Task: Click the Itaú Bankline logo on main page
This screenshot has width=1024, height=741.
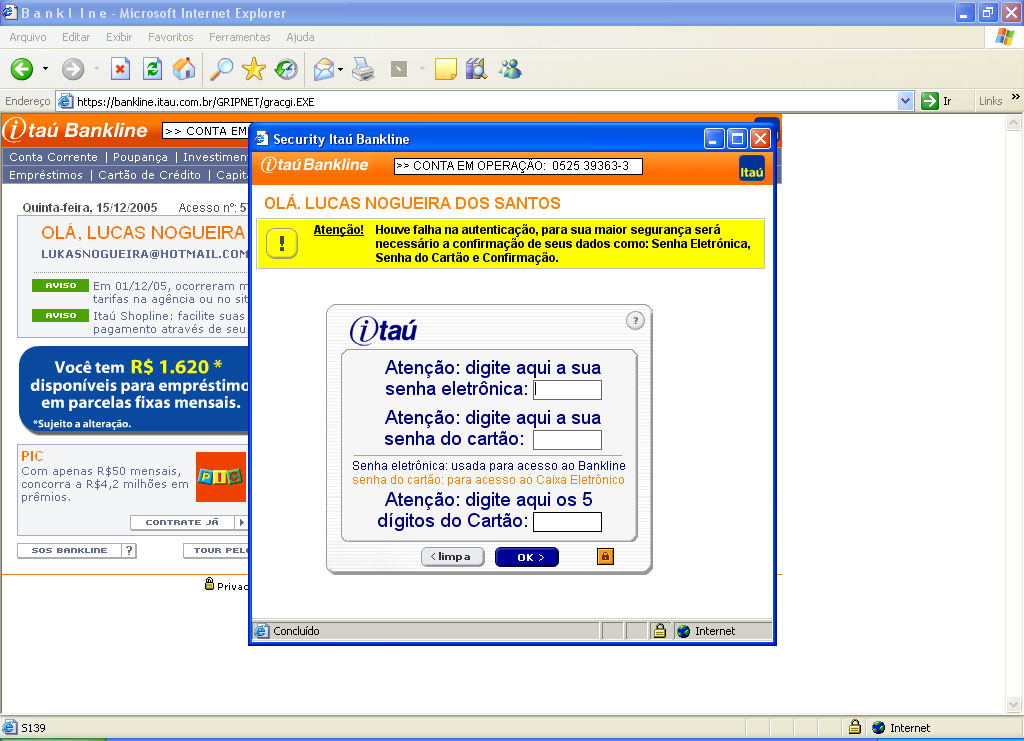Action: click(76, 130)
